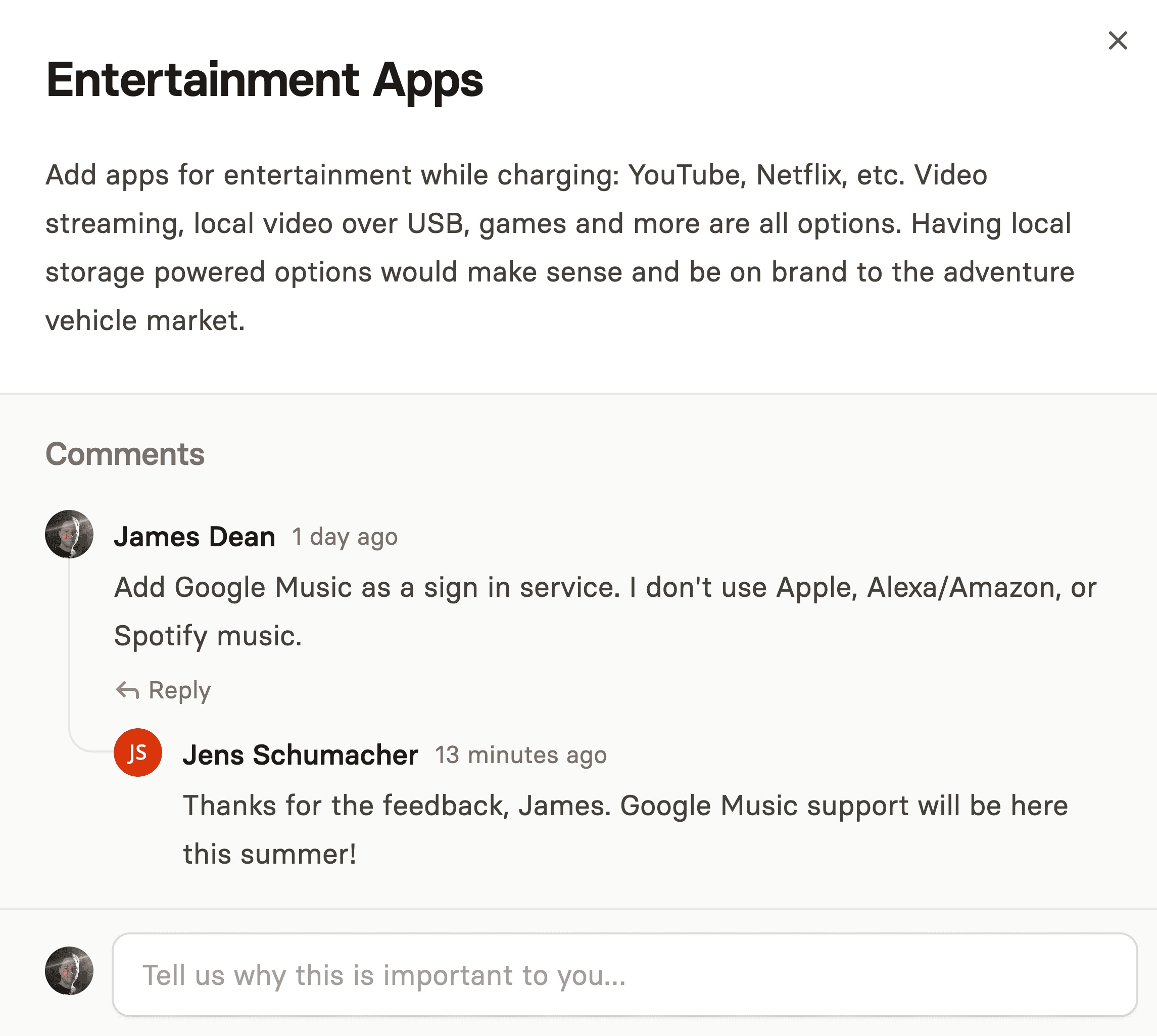Click "Spotify music." in James's comment
The image size is (1157, 1036).
[x=208, y=636]
